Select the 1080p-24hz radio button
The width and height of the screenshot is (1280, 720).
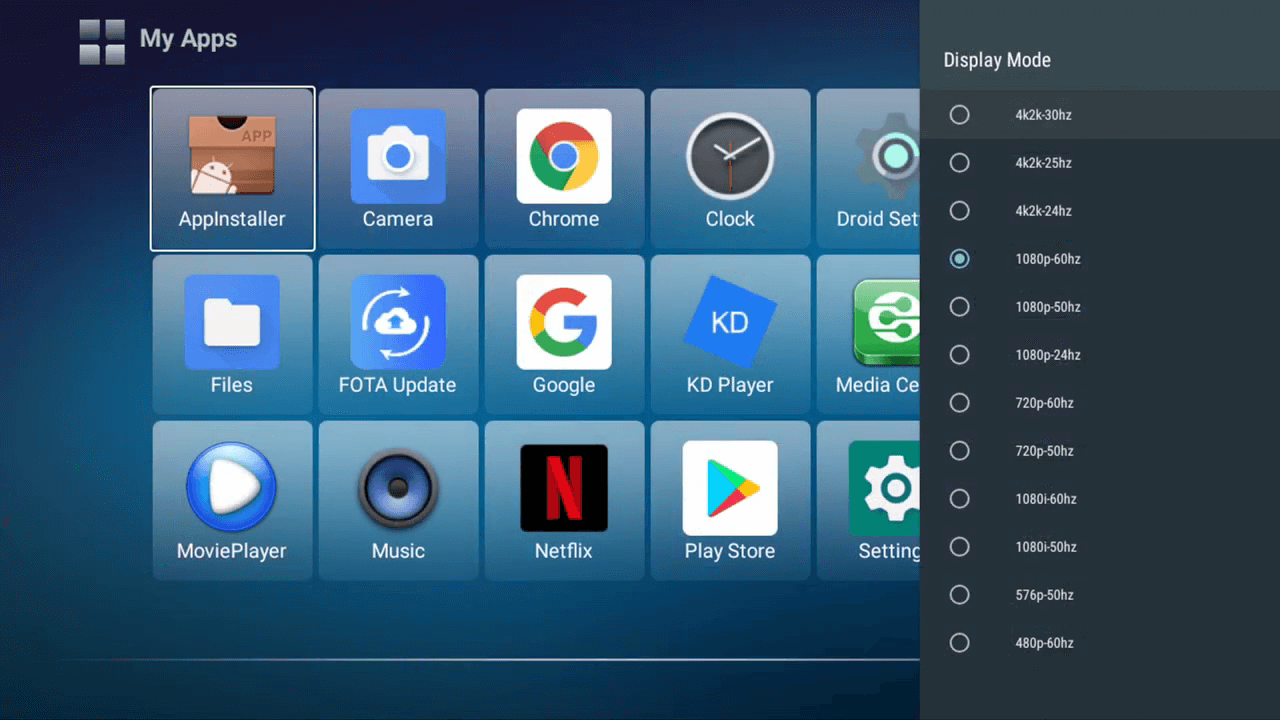959,355
